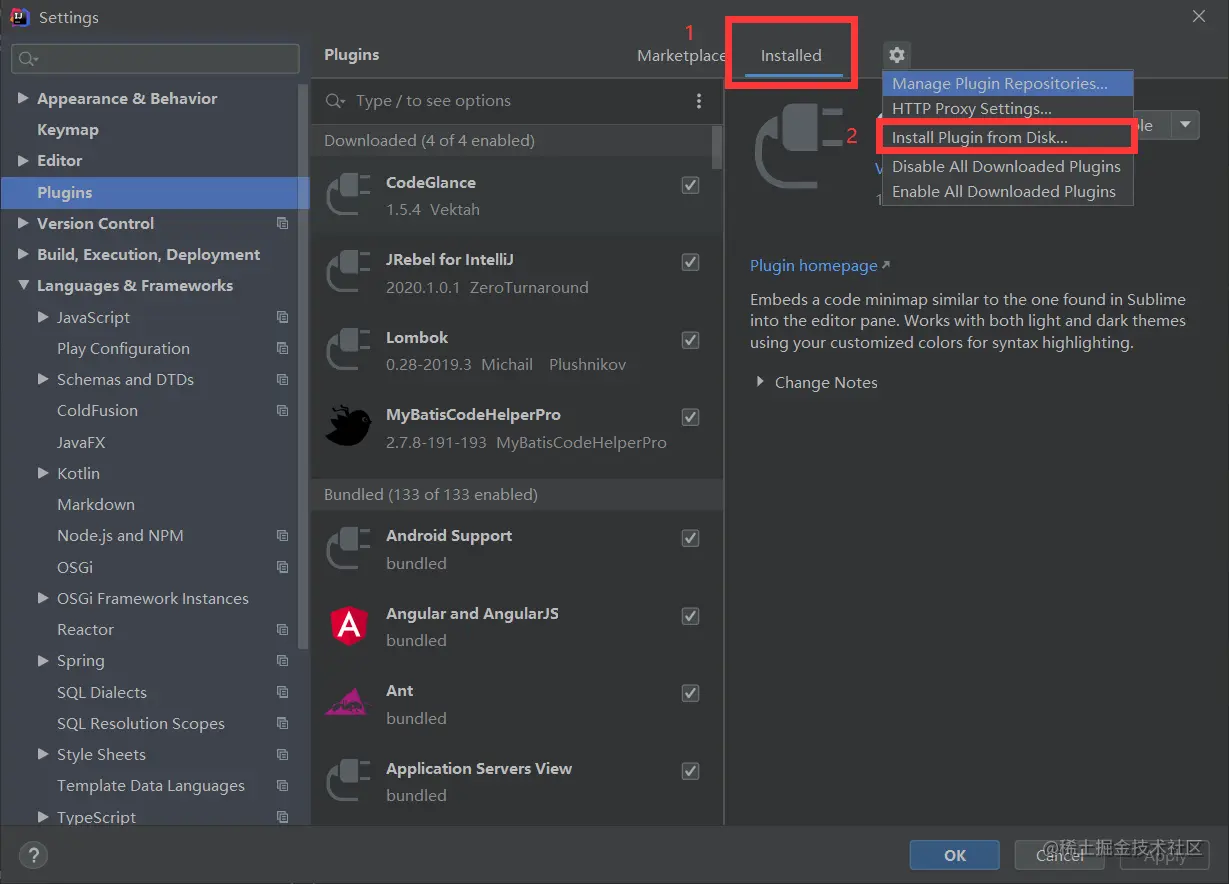Disable the CodeGlance plugin checkbox

(x=690, y=185)
